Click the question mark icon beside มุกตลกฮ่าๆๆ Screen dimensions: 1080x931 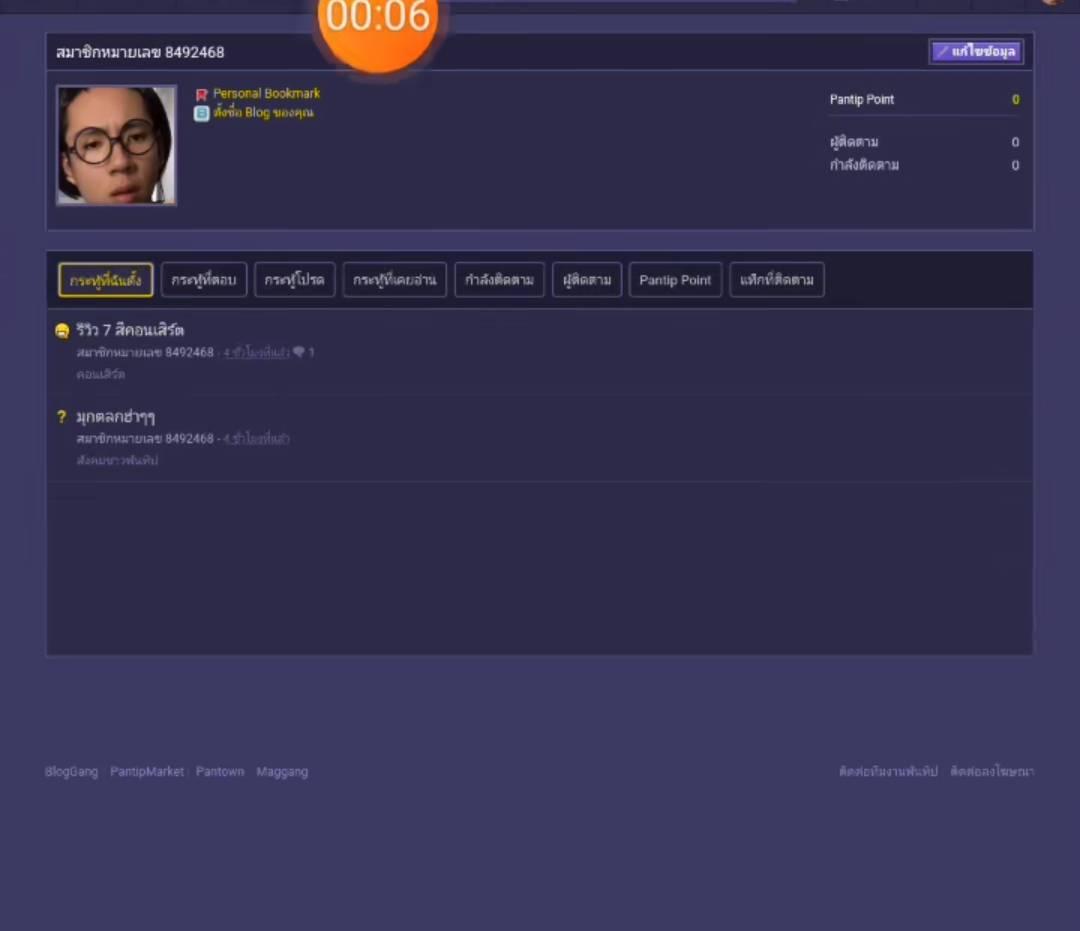(61, 417)
